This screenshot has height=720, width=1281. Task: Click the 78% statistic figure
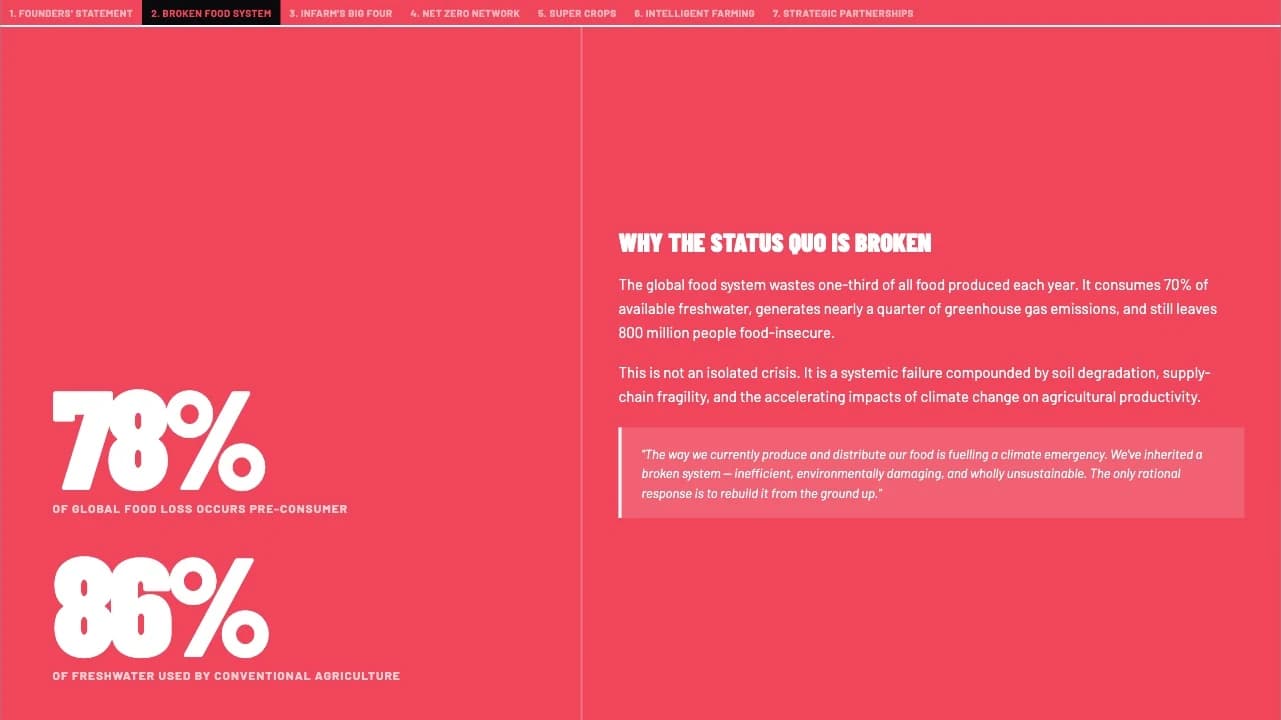pos(159,439)
